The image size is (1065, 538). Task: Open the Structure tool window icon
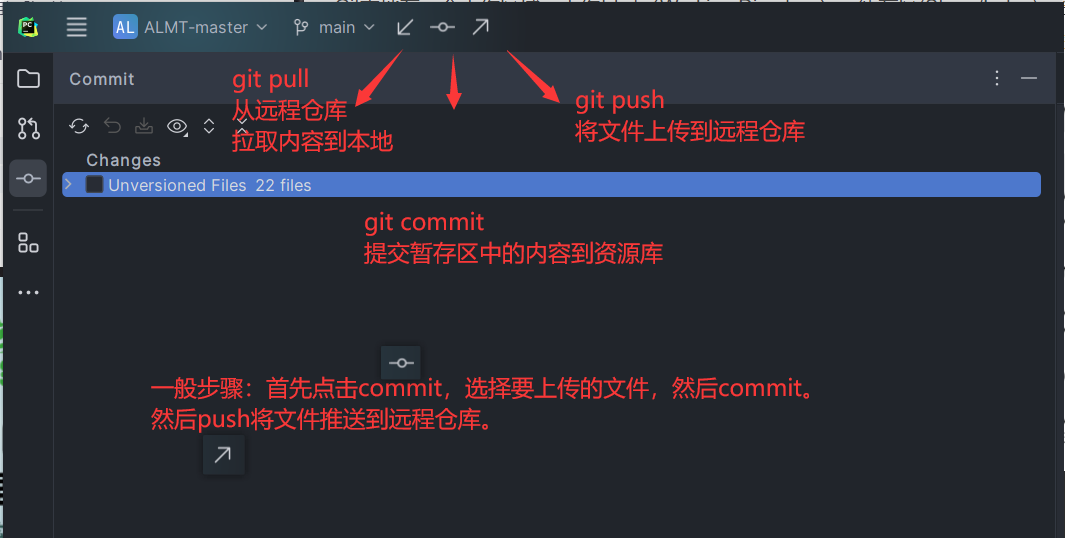click(28, 243)
